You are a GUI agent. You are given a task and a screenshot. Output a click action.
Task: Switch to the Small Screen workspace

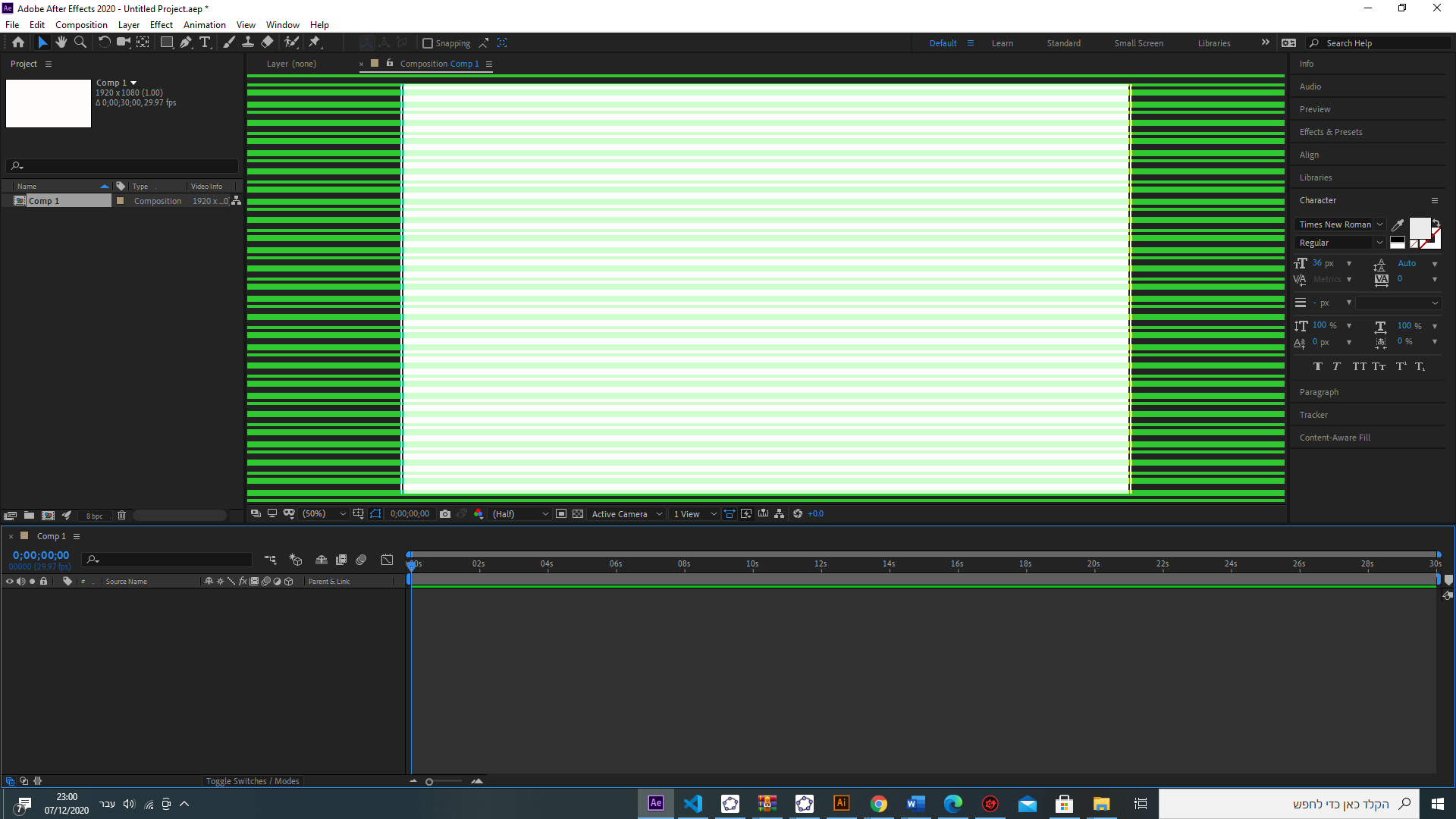point(1139,43)
